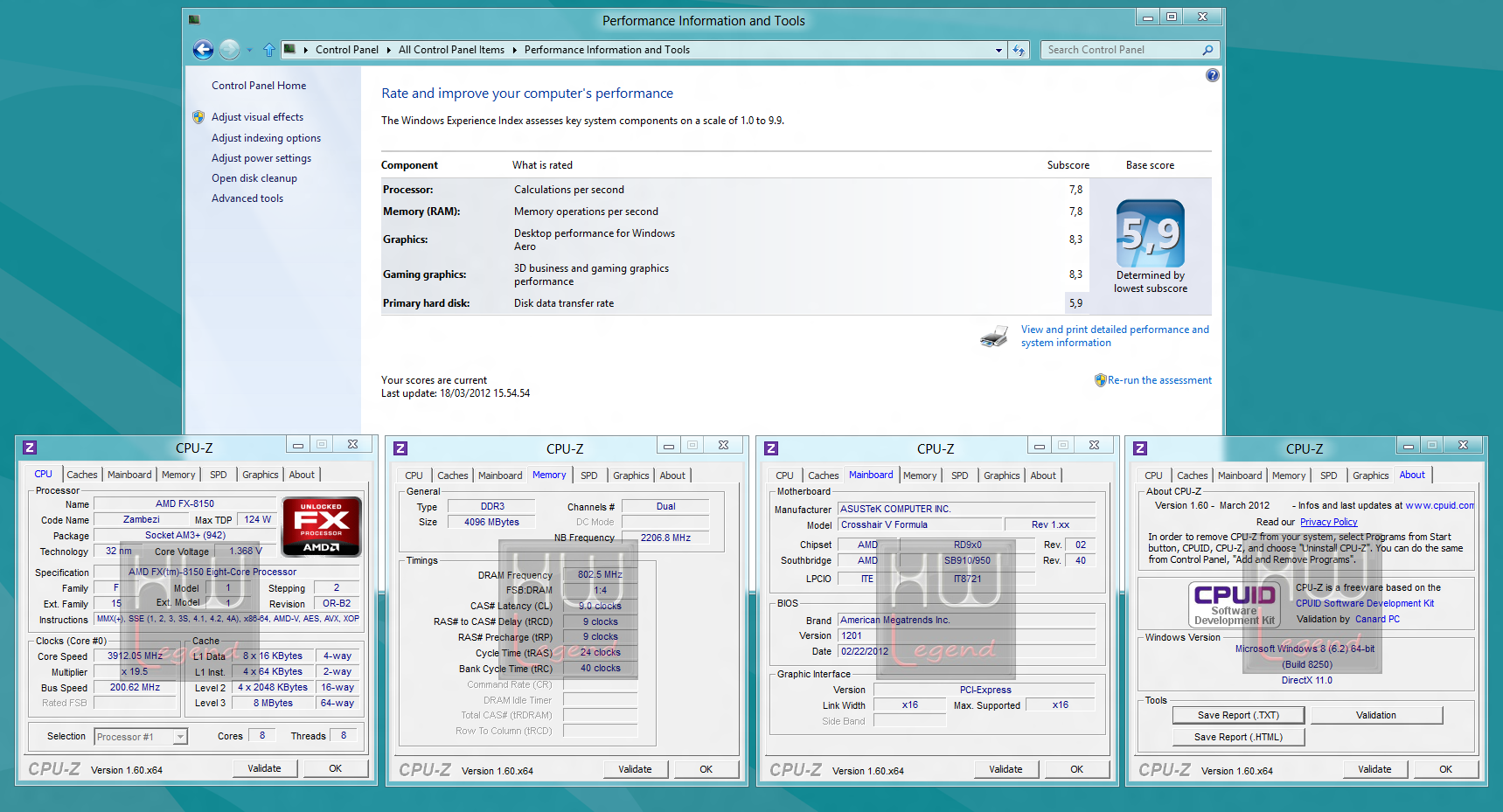Image resolution: width=1503 pixels, height=812 pixels.
Task: Open Adjust power settings link
Action: point(261,158)
